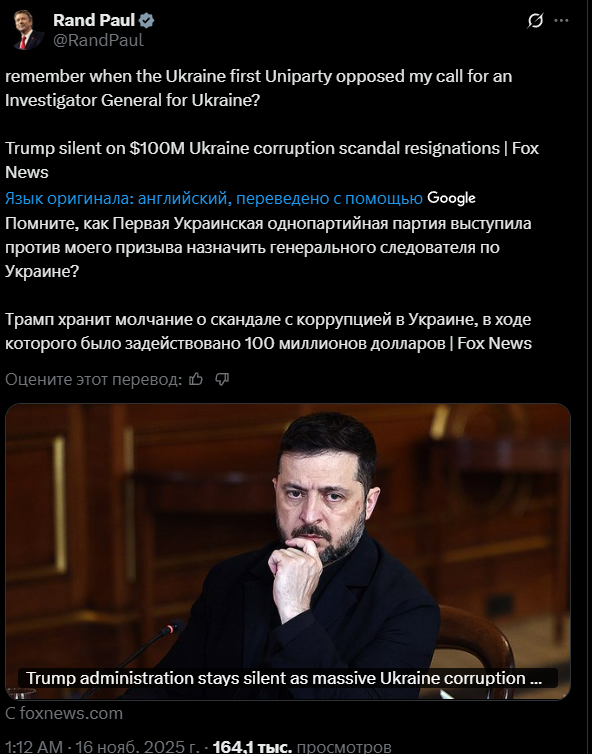Open Rand Paul's profile avatar

tap(28, 30)
